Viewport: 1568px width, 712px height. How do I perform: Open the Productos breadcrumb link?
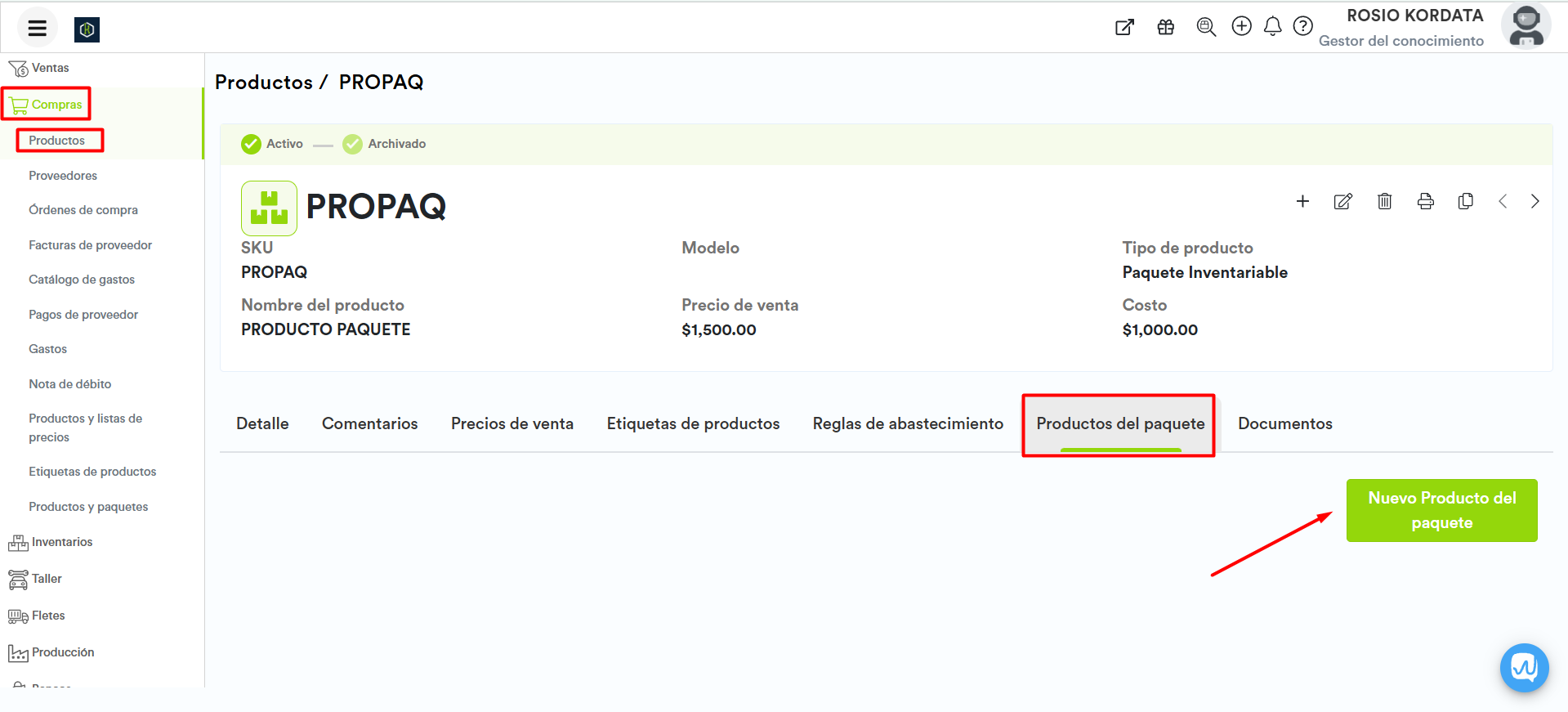263,83
